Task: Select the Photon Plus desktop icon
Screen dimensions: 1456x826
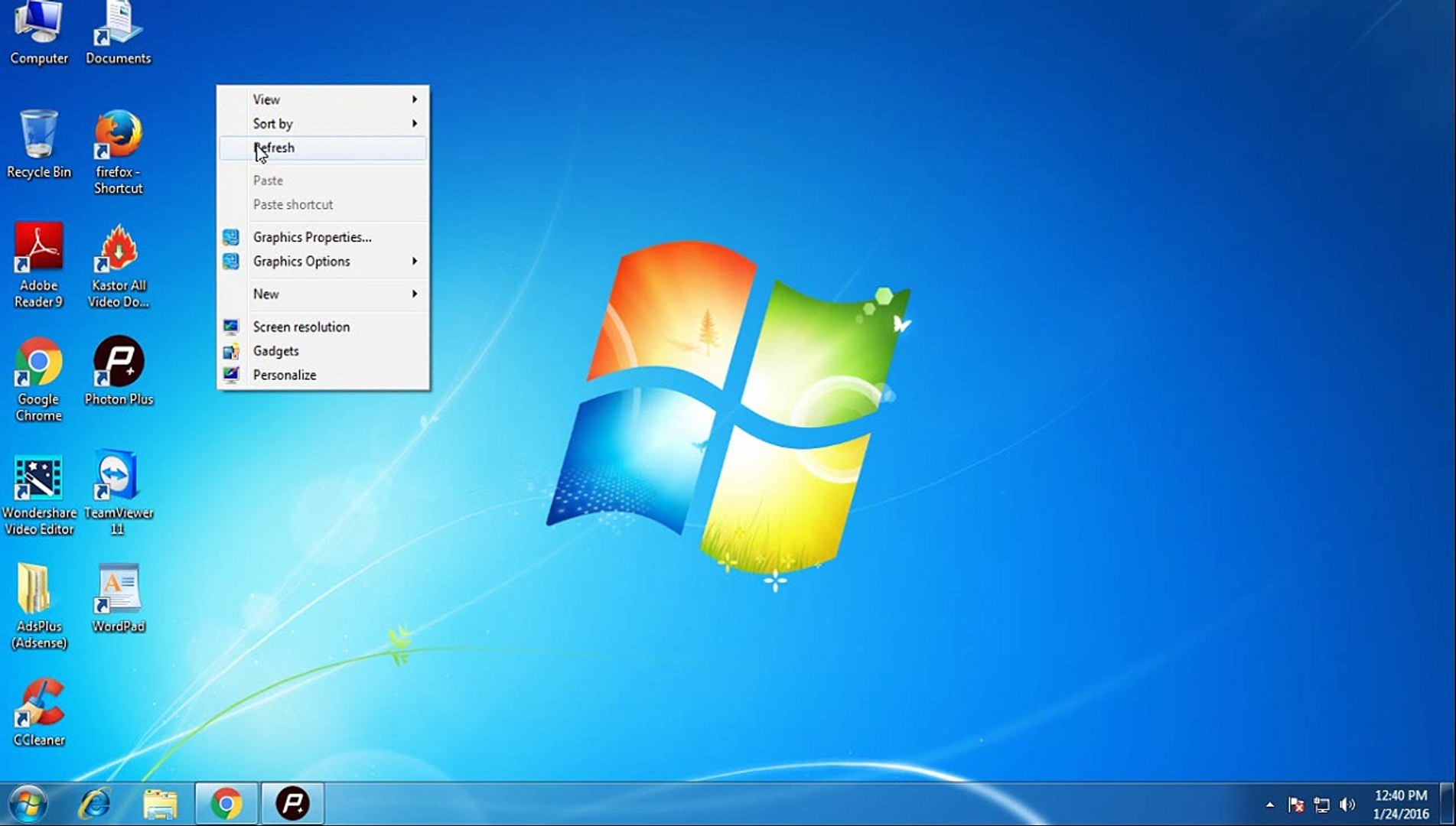Action: (x=119, y=371)
